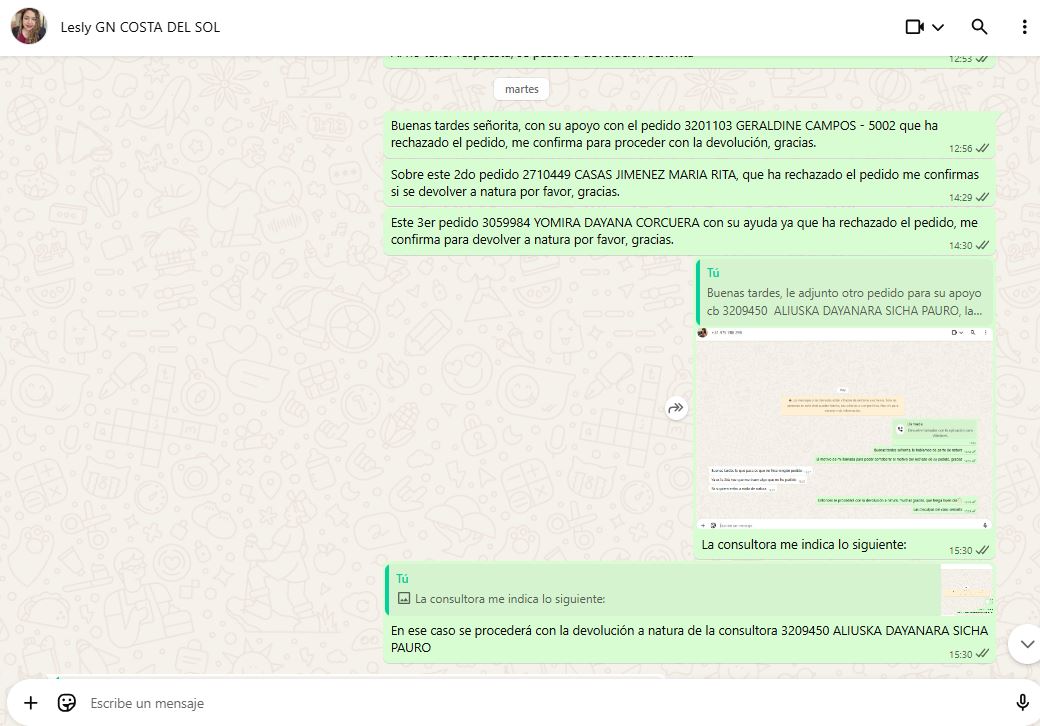This screenshot has height=726, width=1040.
Task: Open contact info via Lesly GN COSTA DEL SOL name
Action: [140, 27]
